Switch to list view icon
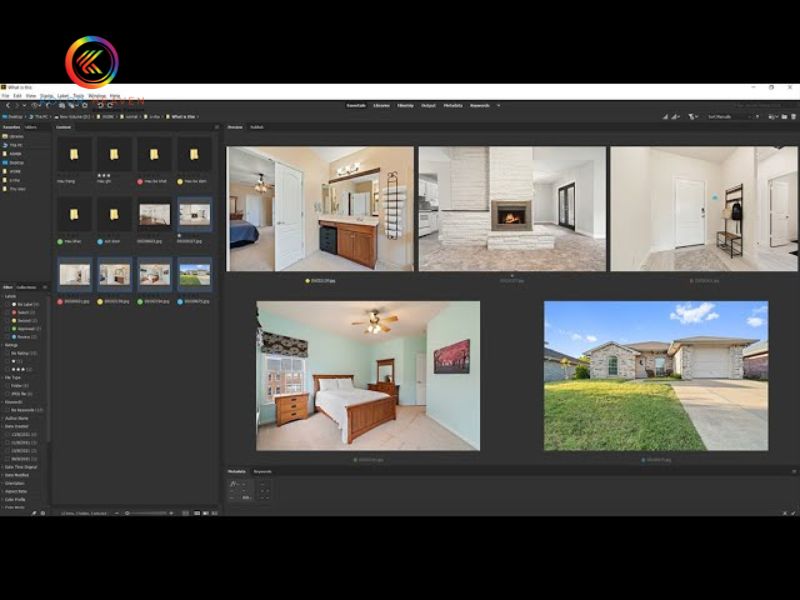 214,513
